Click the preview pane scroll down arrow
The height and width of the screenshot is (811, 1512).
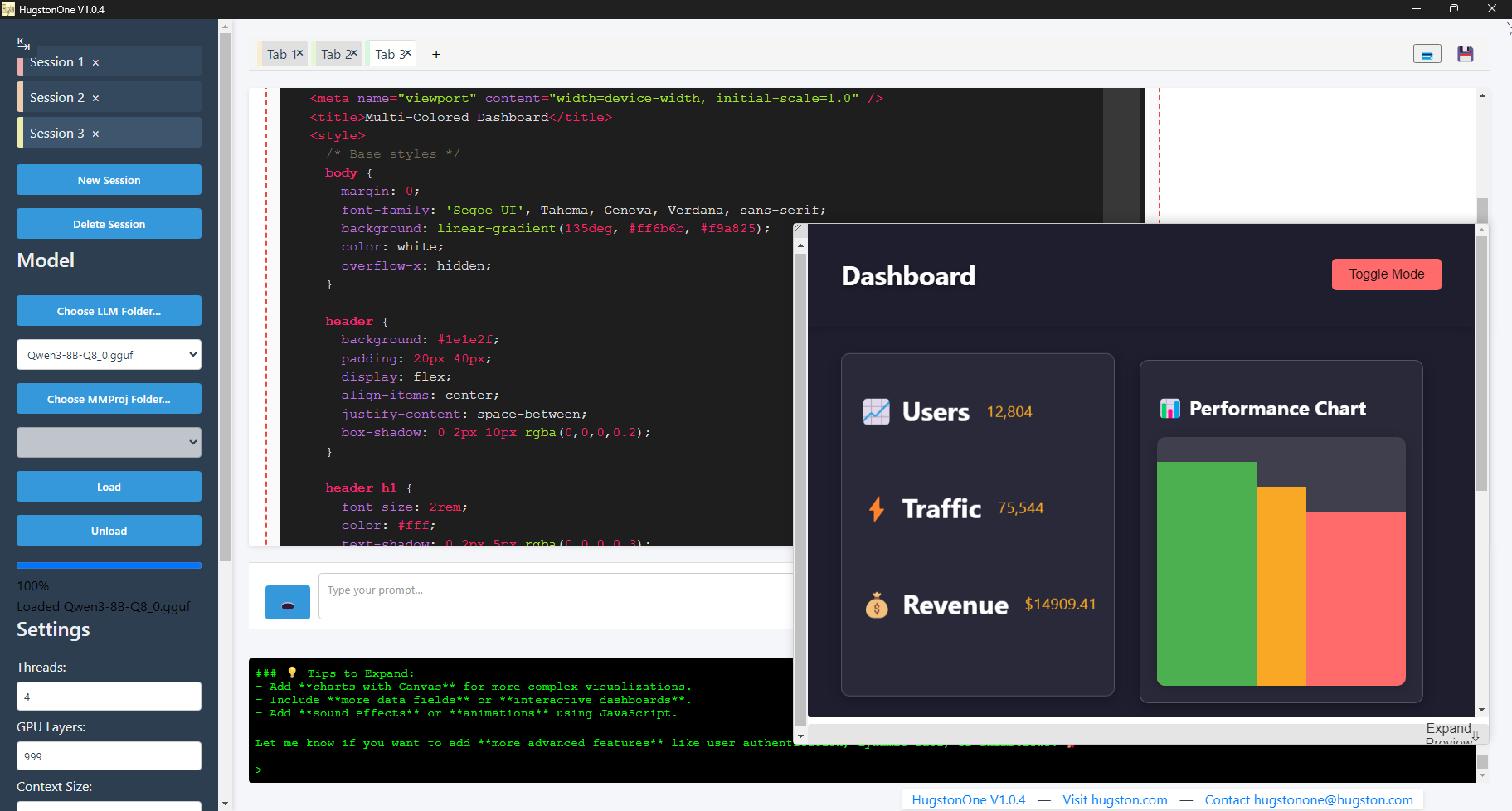(1481, 711)
